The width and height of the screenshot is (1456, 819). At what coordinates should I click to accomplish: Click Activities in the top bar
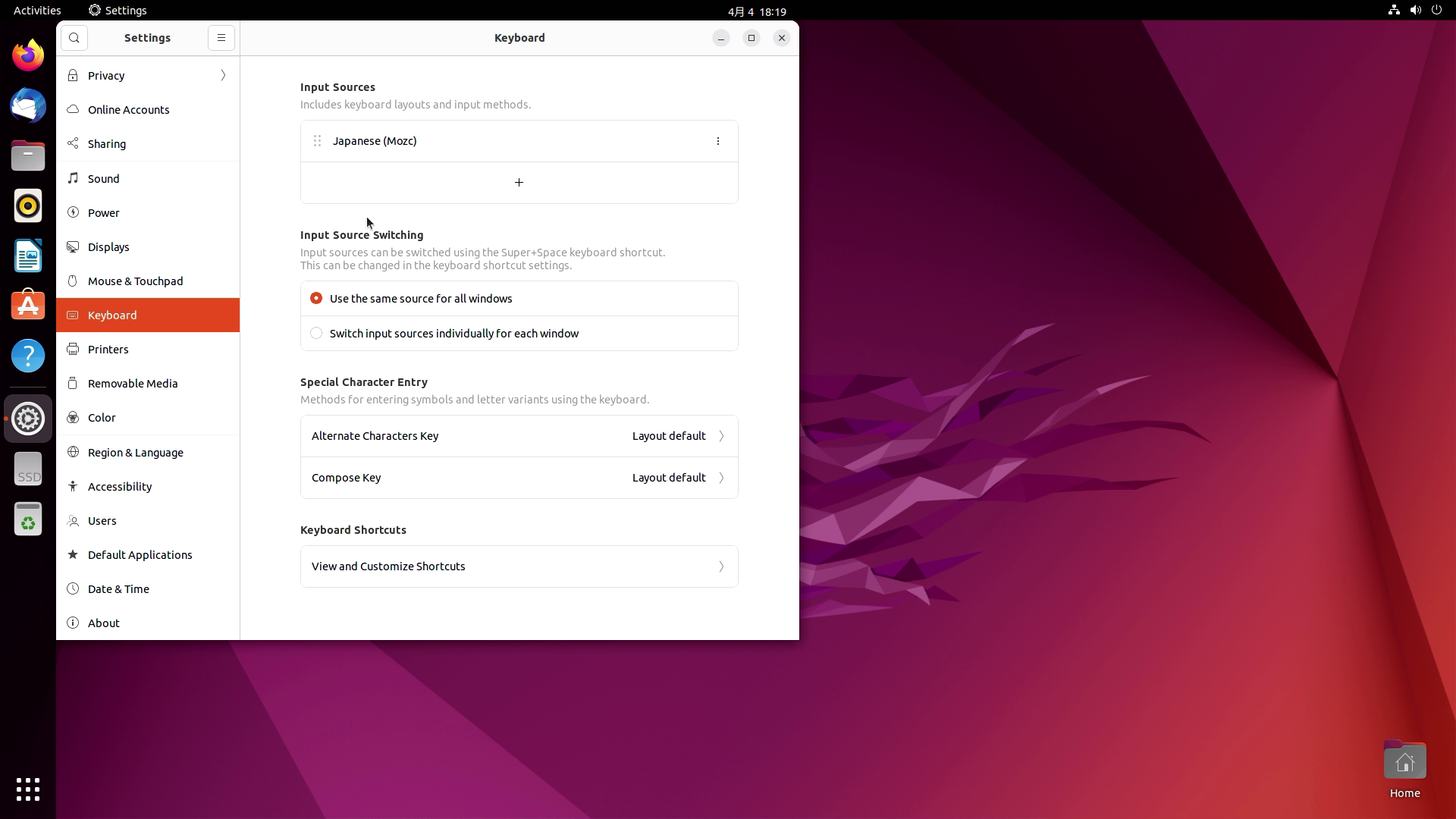(36, 10)
